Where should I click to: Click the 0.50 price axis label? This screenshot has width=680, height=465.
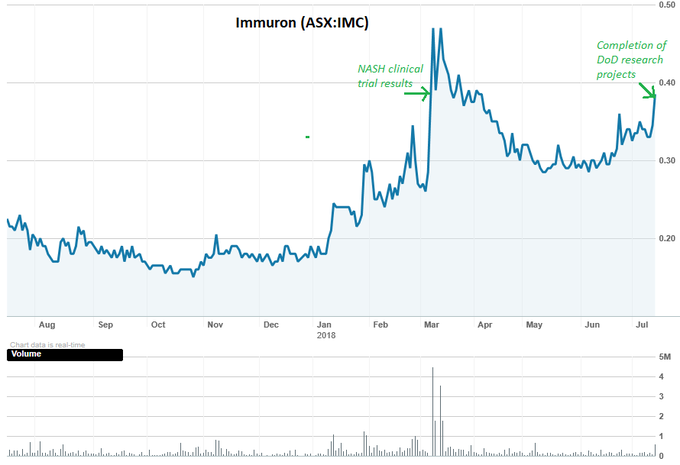667,5
